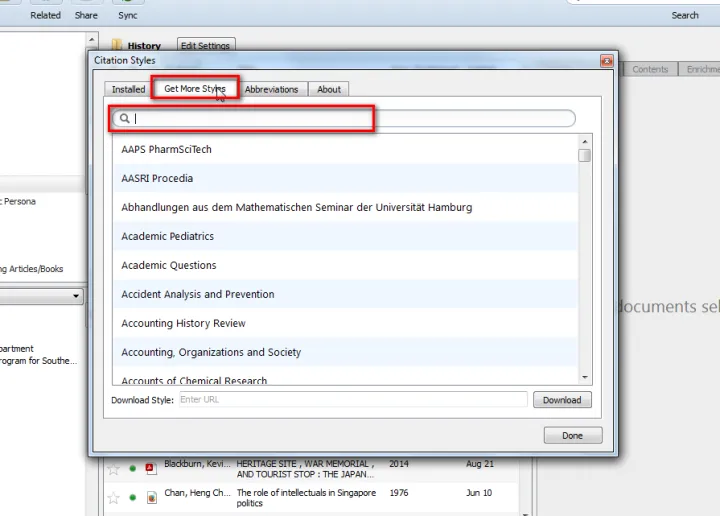The image size is (720, 516).
Task: Click the History folder icon
Action: coord(117,45)
